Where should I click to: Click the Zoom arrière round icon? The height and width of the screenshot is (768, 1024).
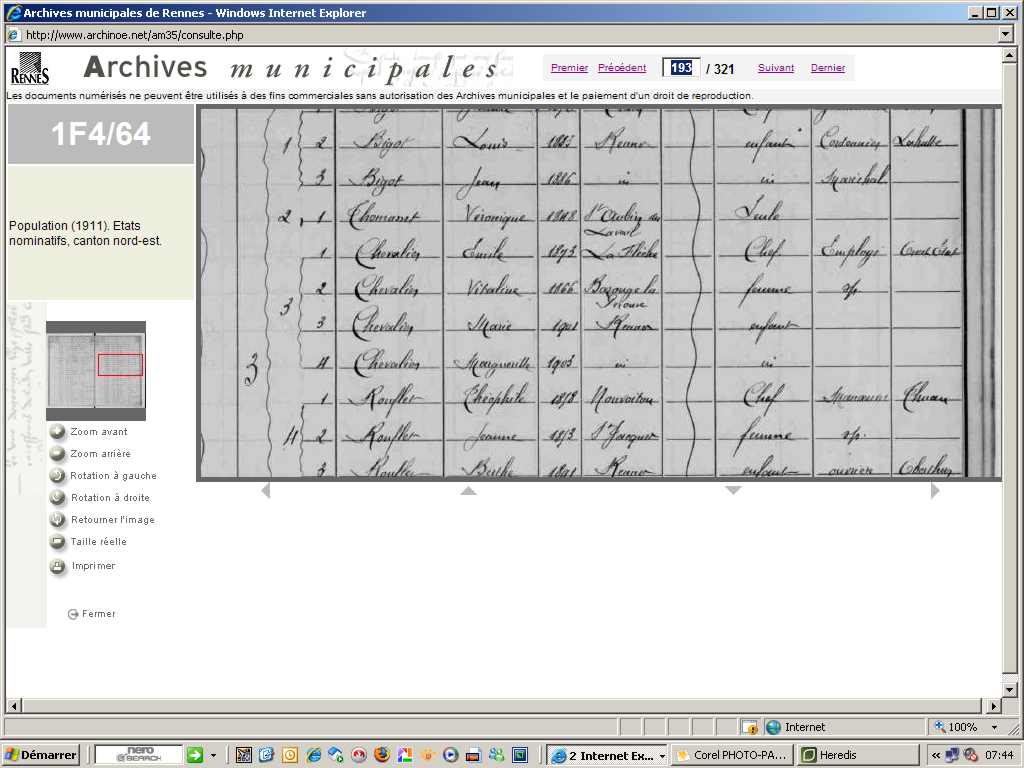(x=58, y=454)
